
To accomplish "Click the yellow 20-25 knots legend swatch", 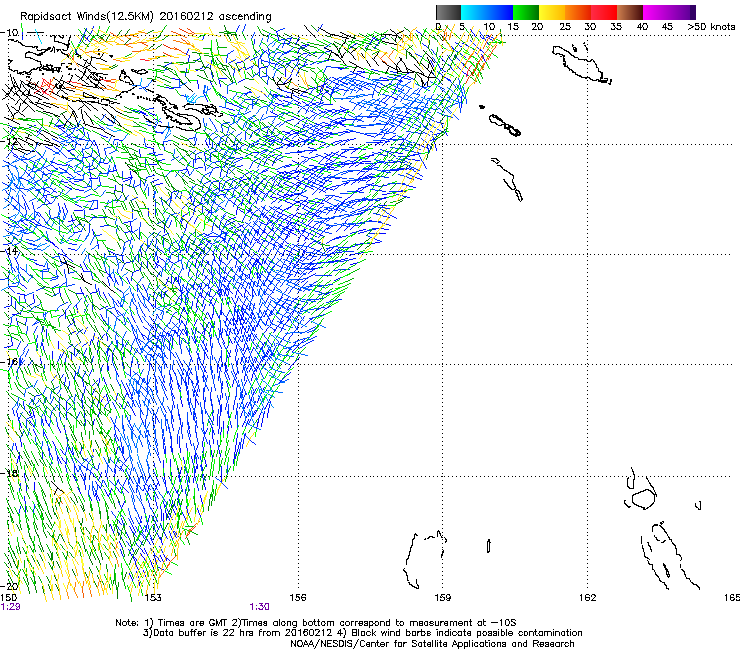I will [x=552, y=12].
